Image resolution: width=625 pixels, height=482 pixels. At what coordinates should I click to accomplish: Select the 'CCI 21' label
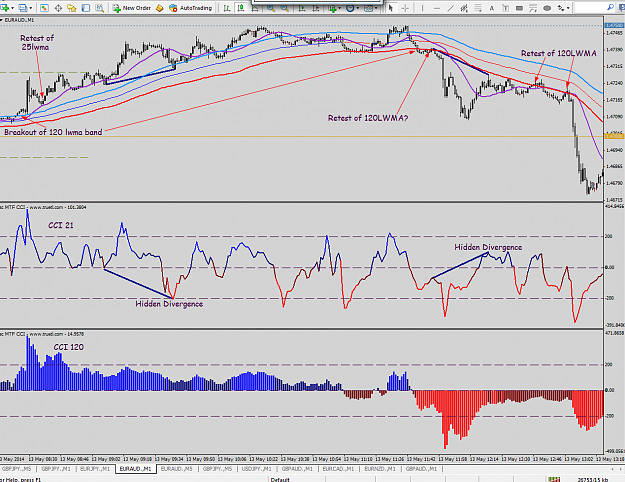point(61,225)
